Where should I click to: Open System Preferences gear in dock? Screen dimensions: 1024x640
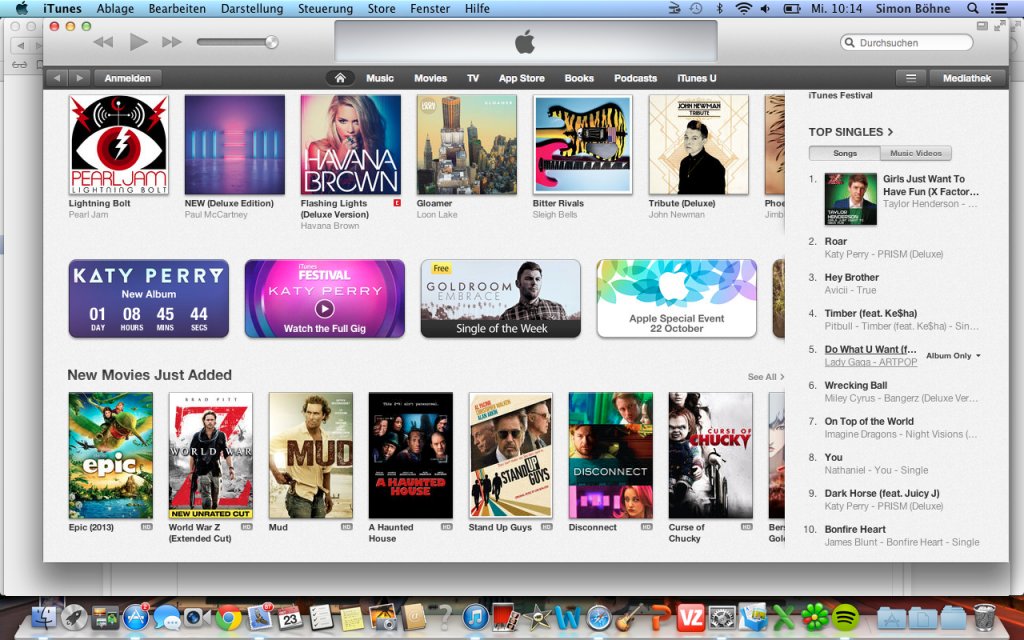pos(722,617)
